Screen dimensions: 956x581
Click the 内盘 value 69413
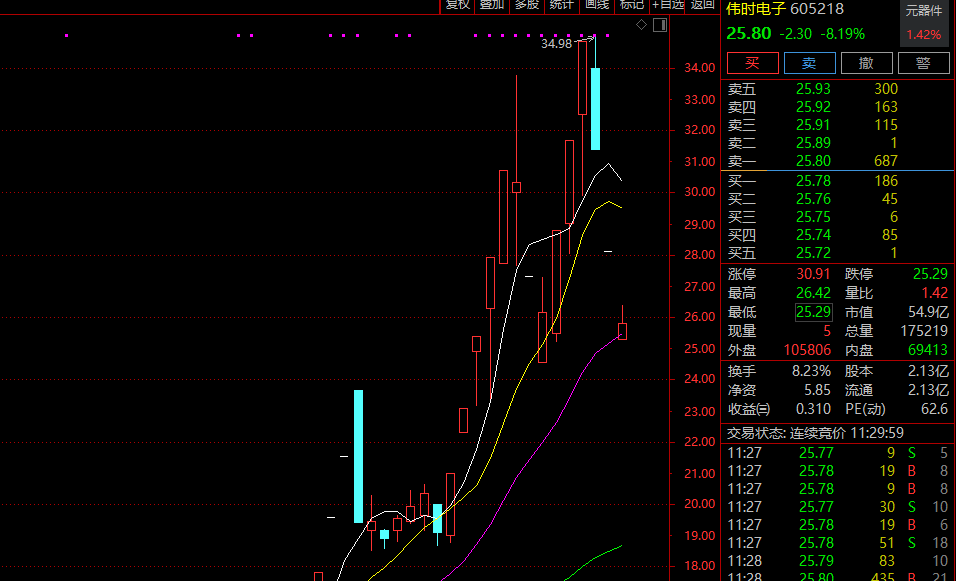click(x=928, y=350)
